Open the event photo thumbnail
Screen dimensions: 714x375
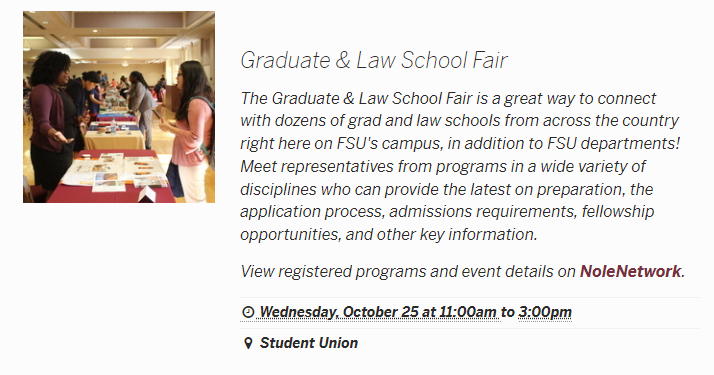tap(119, 107)
